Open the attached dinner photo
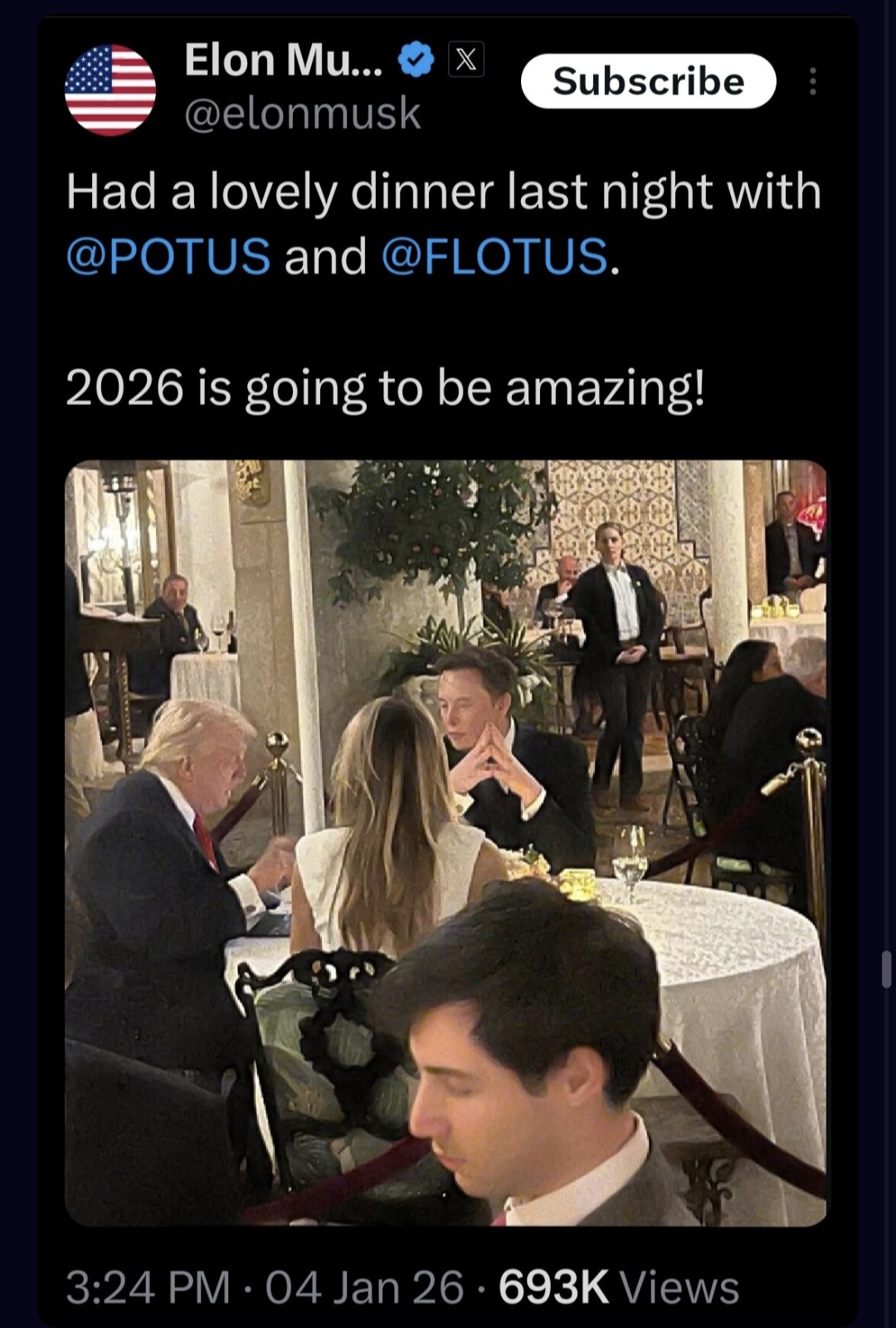 coord(446,842)
